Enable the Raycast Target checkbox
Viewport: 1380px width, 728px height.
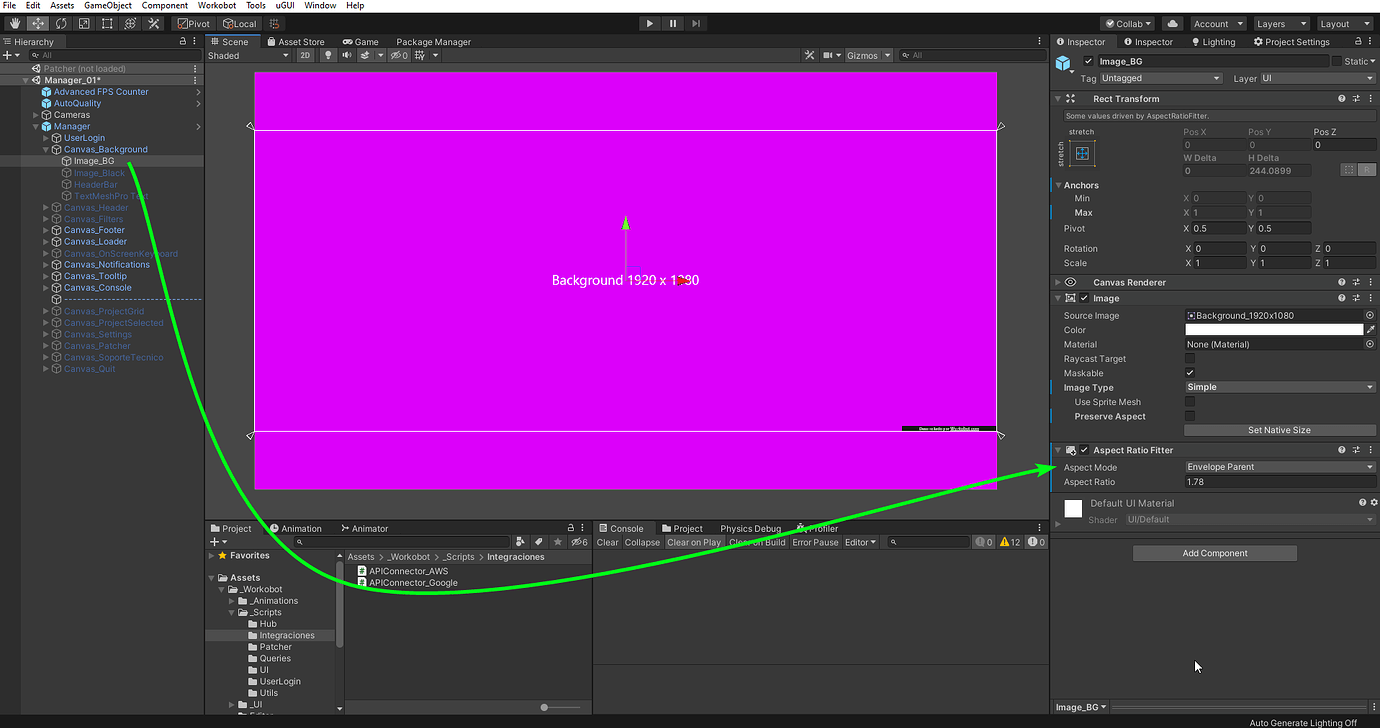click(1190, 358)
